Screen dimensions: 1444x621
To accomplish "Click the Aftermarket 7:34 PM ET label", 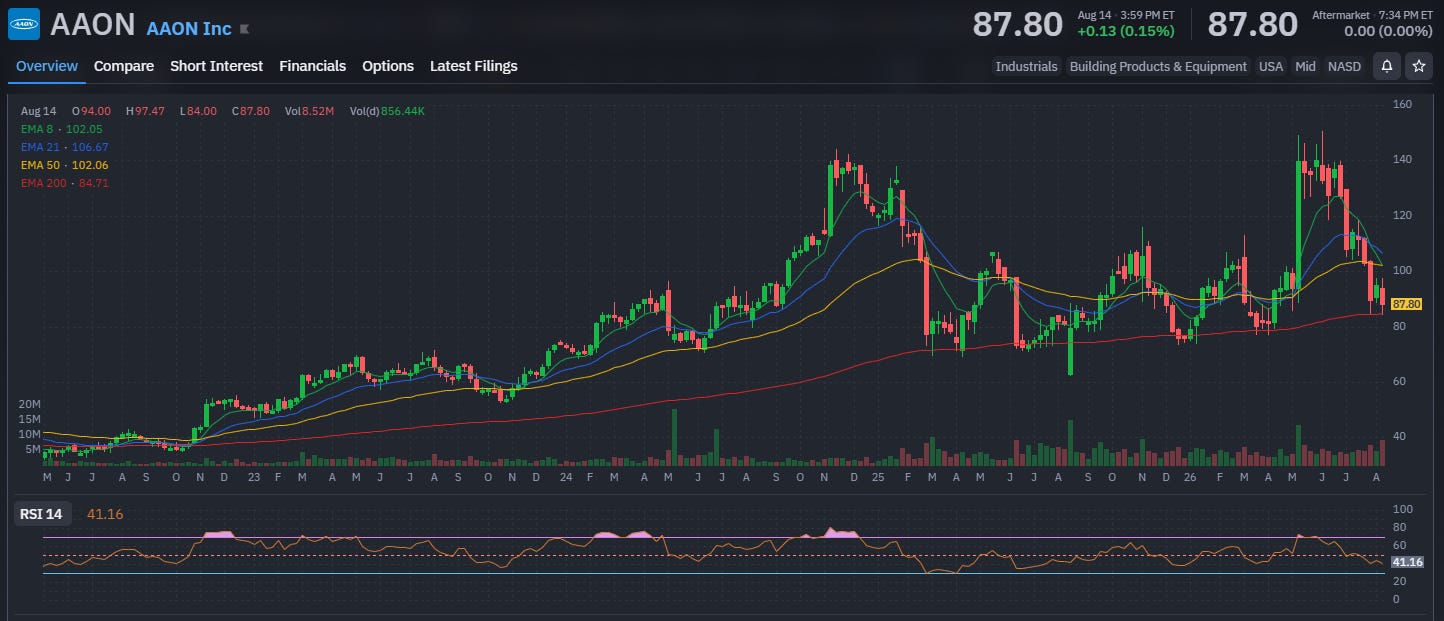I will click(x=1371, y=15).
